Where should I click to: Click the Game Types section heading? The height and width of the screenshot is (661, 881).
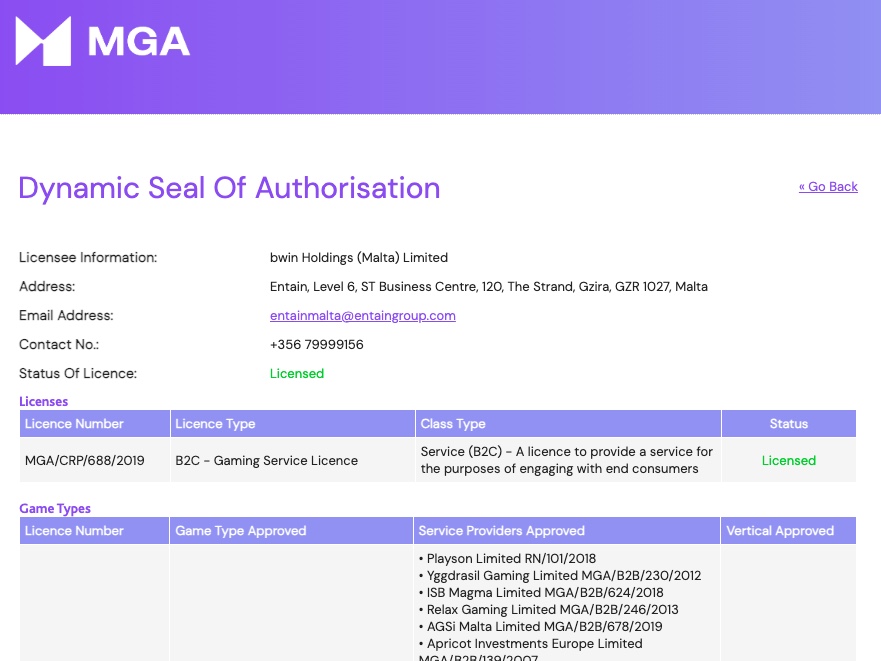pyautogui.click(x=55, y=508)
